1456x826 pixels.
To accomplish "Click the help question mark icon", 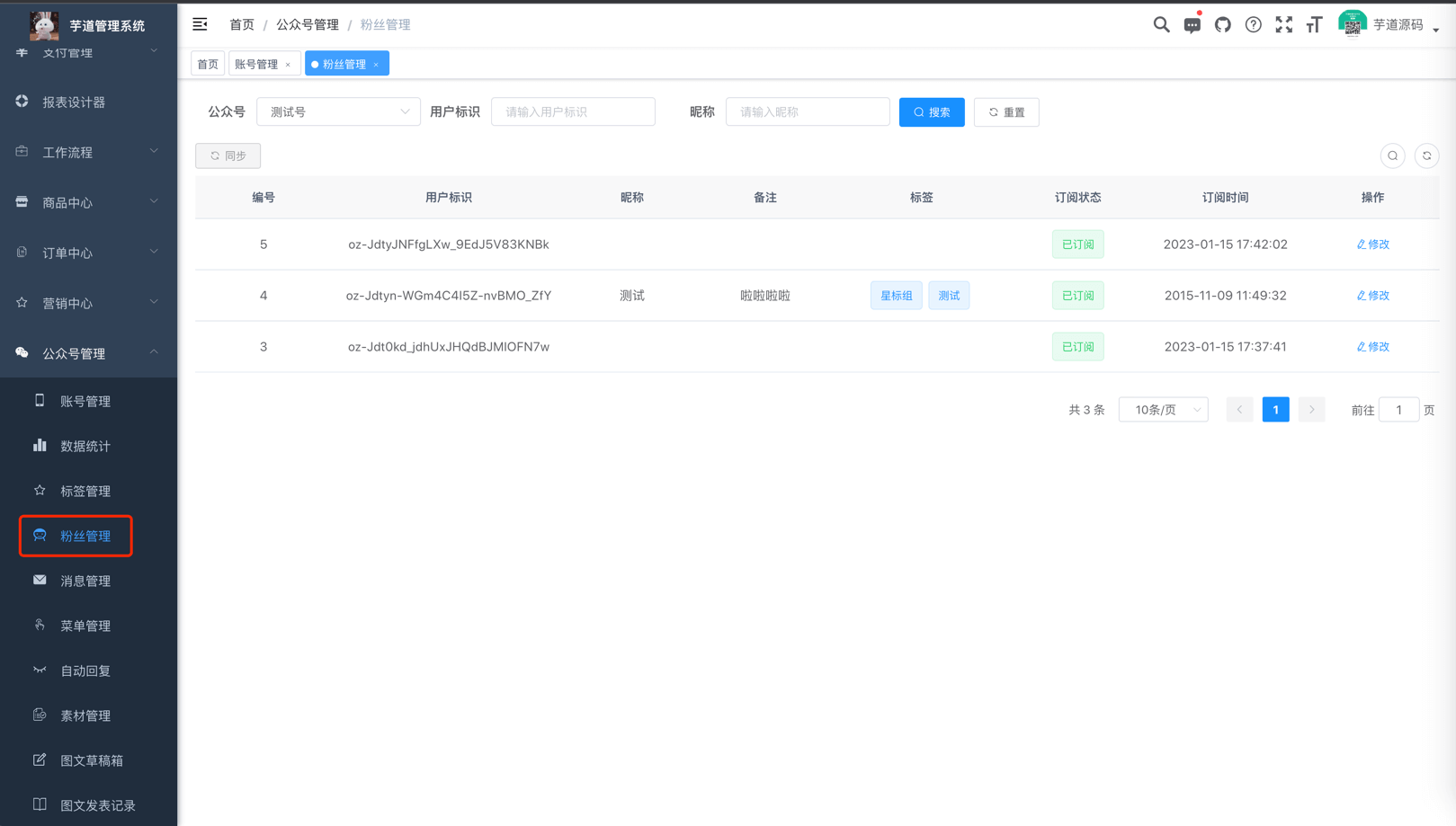I will [x=1253, y=24].
